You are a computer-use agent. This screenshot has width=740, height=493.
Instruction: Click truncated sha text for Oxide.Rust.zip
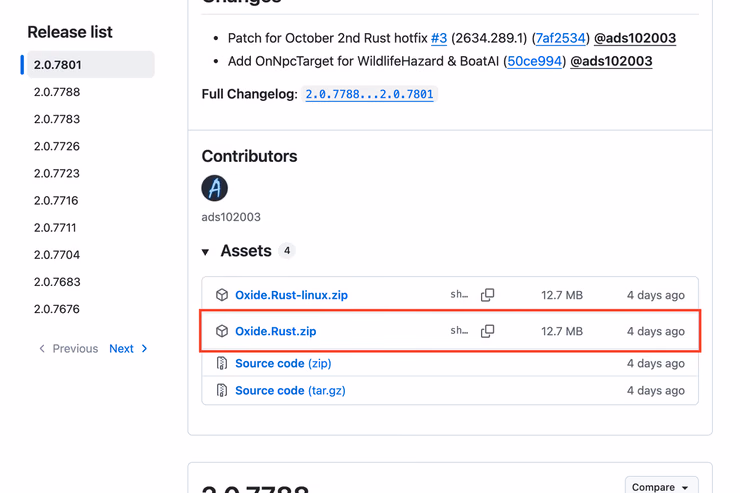point(459,331)
